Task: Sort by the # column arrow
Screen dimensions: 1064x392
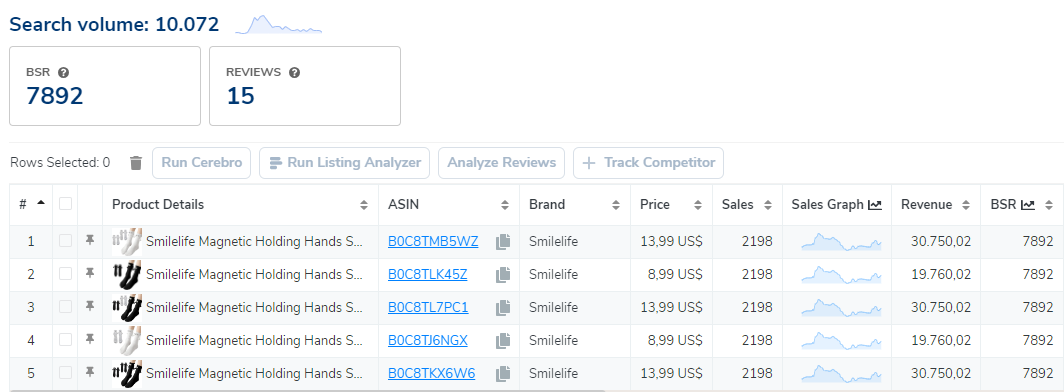Action: (x=41, y=203)
